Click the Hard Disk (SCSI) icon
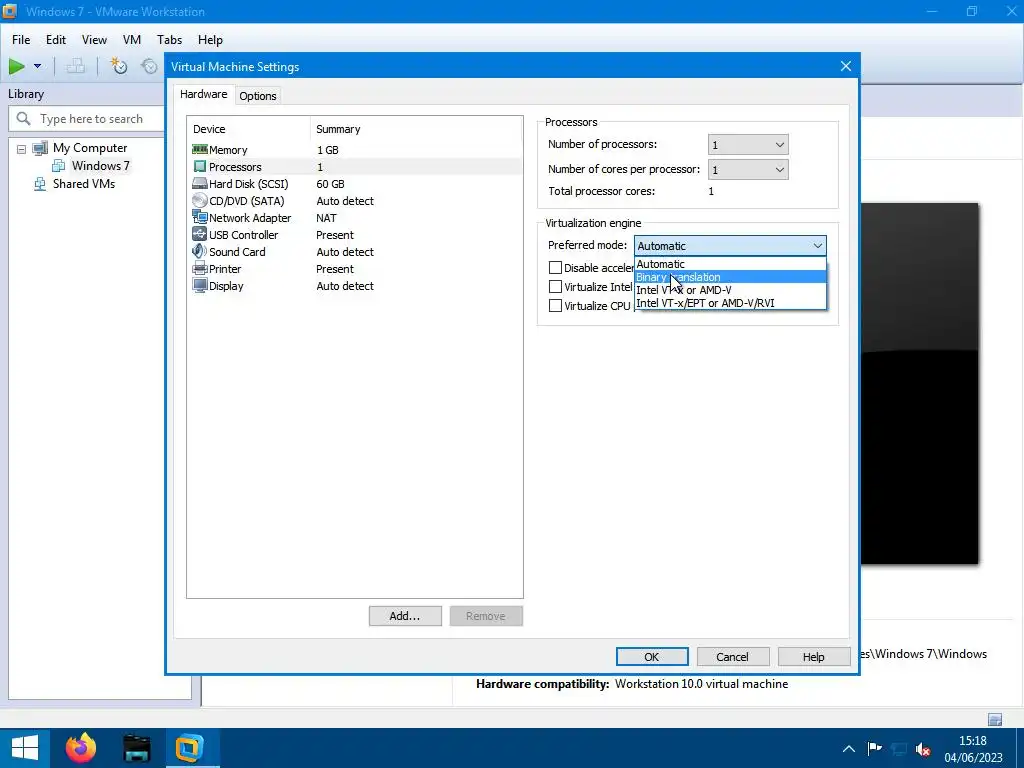Image resolution: width=1024 pixels, height=768 pixels. 200,184
